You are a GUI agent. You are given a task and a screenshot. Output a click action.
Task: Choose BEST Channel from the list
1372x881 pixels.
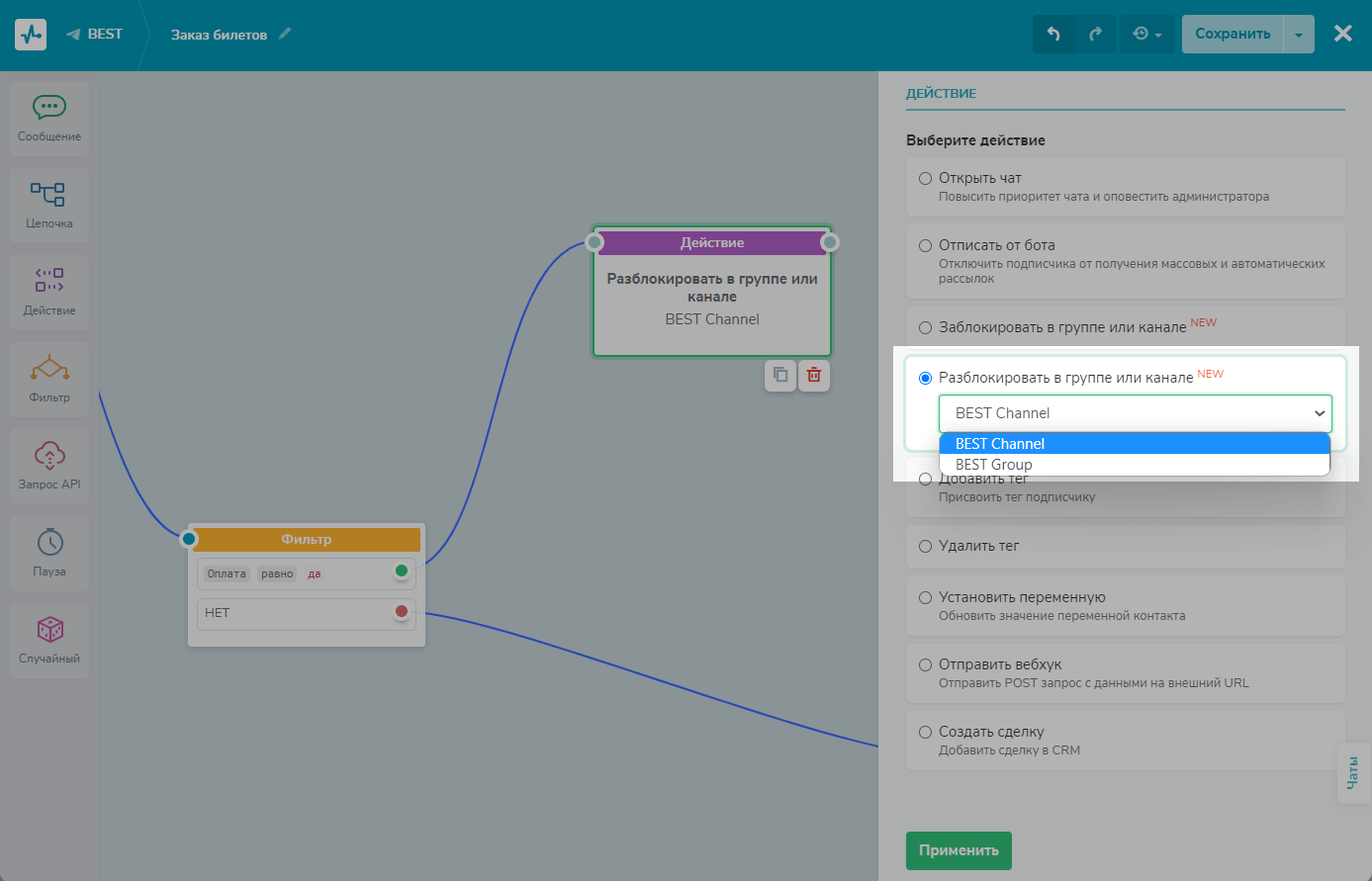pos(1135,444)
